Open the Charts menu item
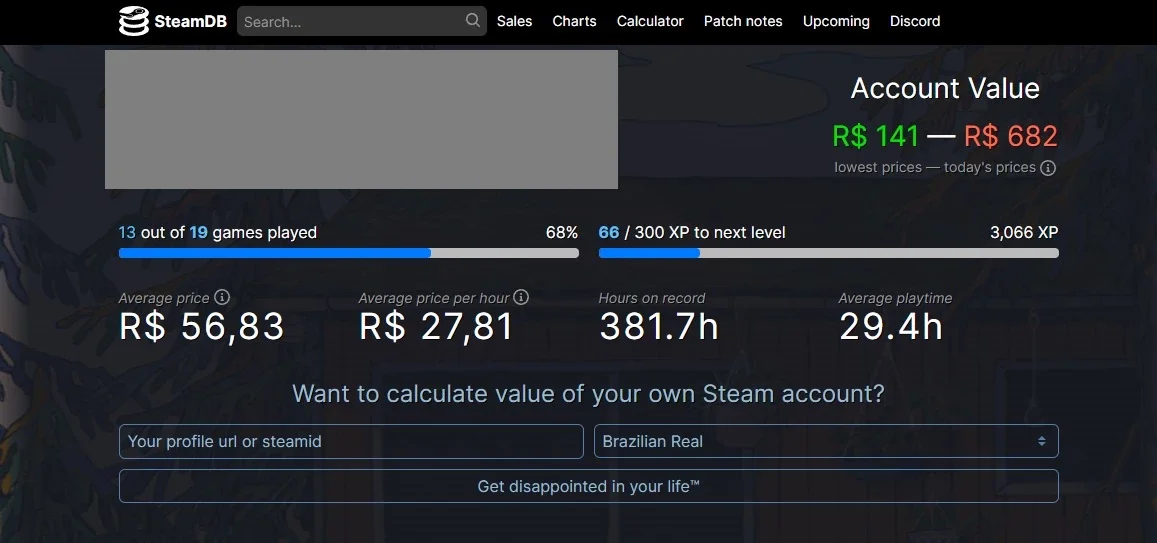 (x=574, y=21)
